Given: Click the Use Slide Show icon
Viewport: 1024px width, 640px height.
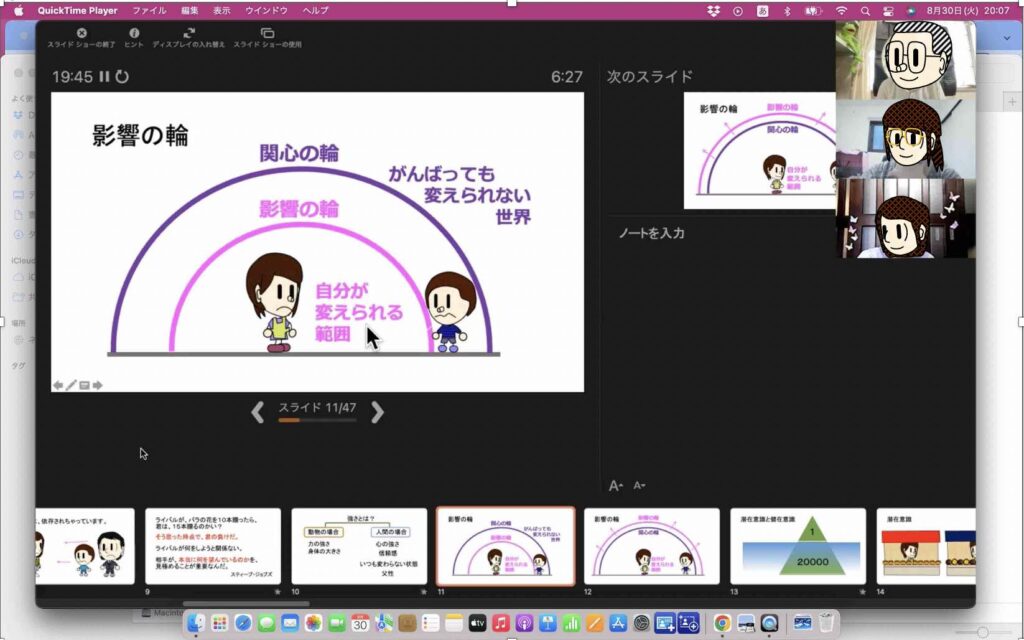Looking at the screenshot, I should click(x=267, y=33).
